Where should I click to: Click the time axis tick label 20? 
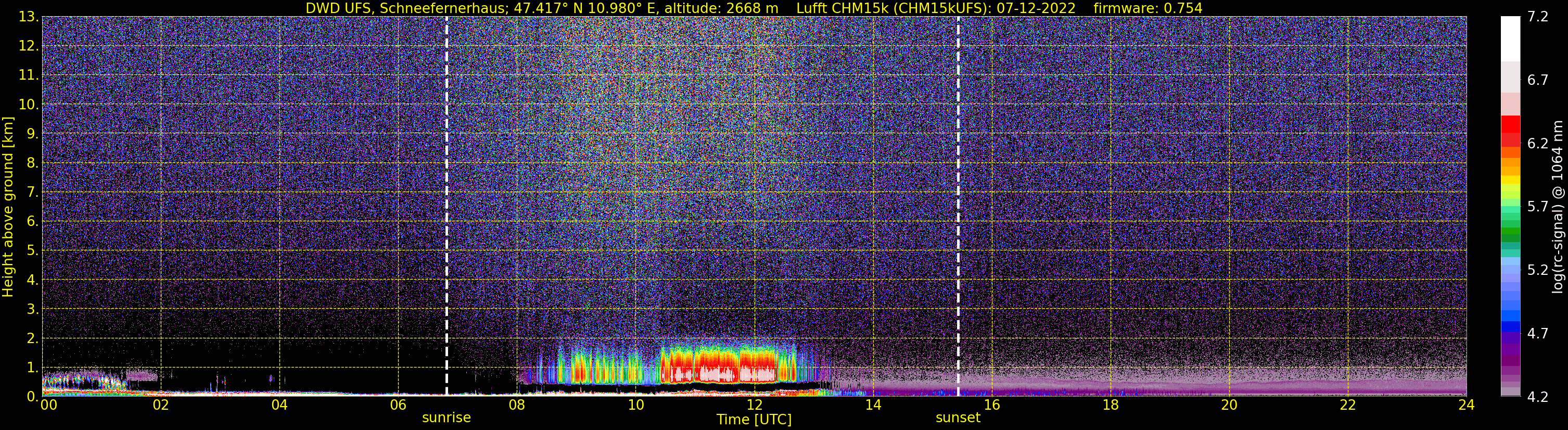tap(1229, 405)
